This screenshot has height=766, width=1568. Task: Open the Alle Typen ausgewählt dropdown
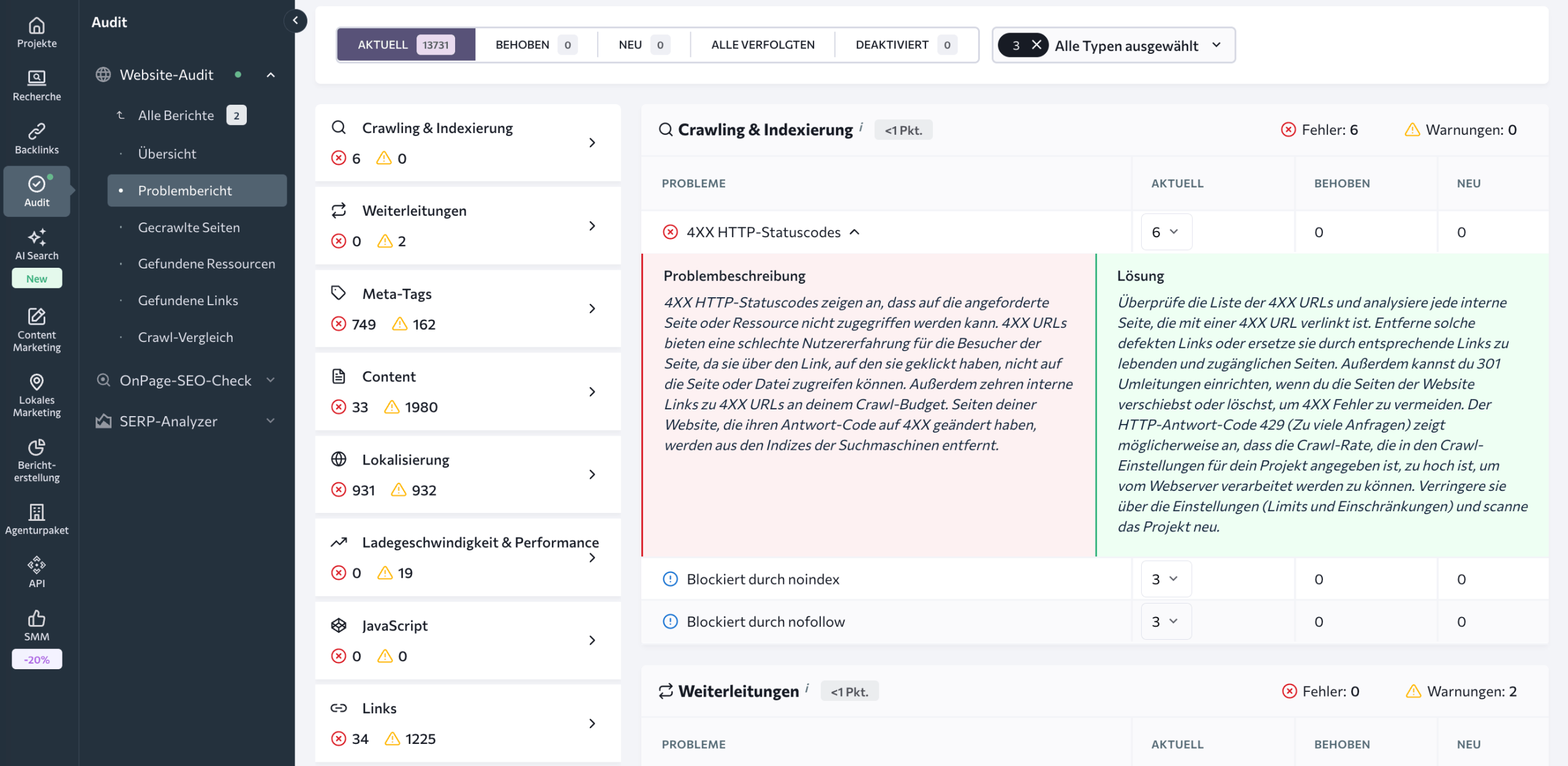[1114, 45]
